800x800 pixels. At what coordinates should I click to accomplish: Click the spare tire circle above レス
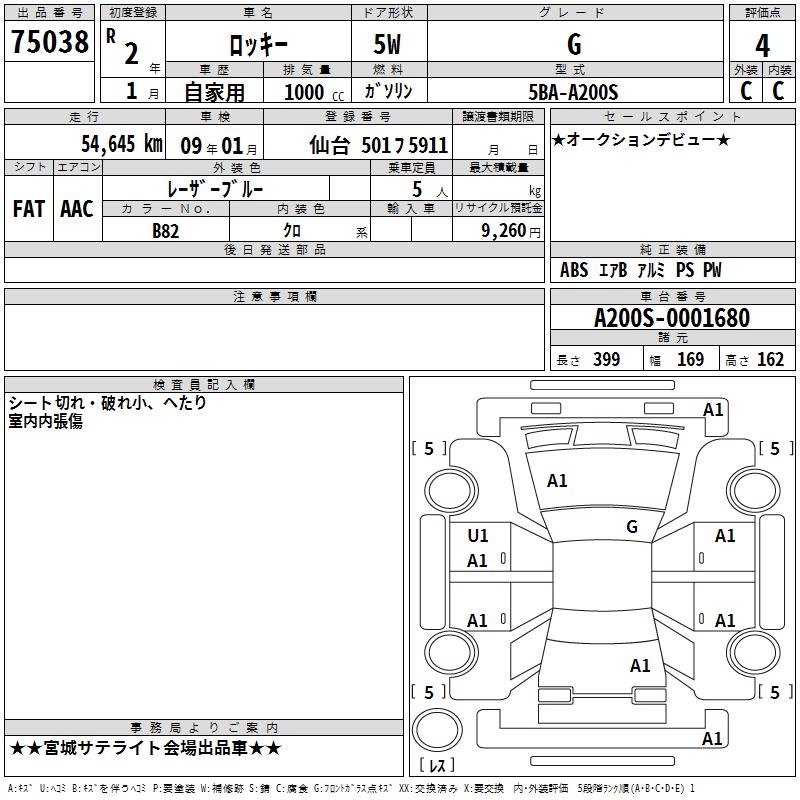pyautogui.click(x=437, y=730)
